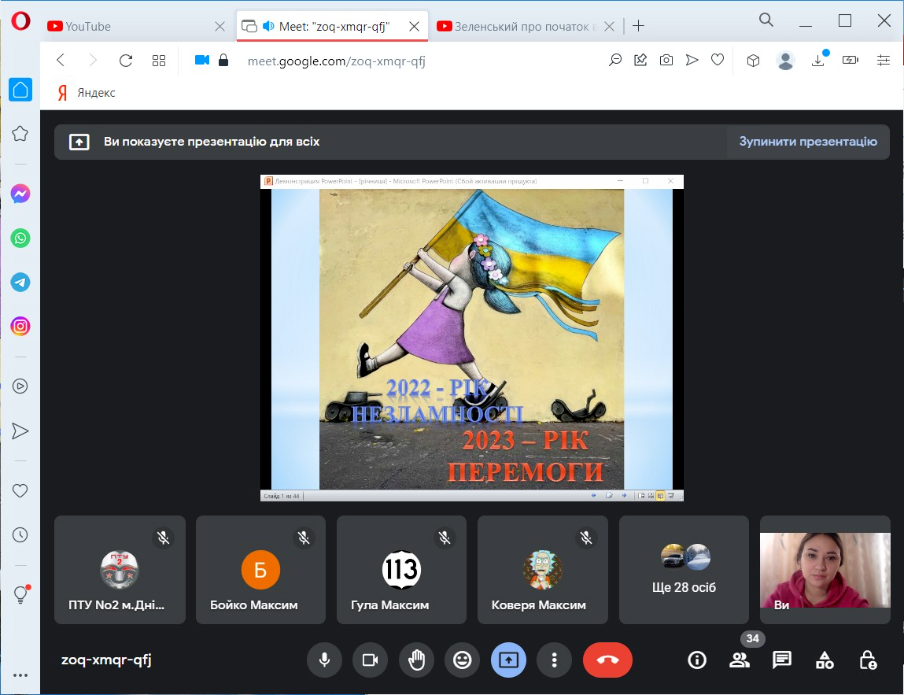The width and height of the screenshot is (904, 695).
Task: Open Instagram in the sidebar
Action: [20, 326]
